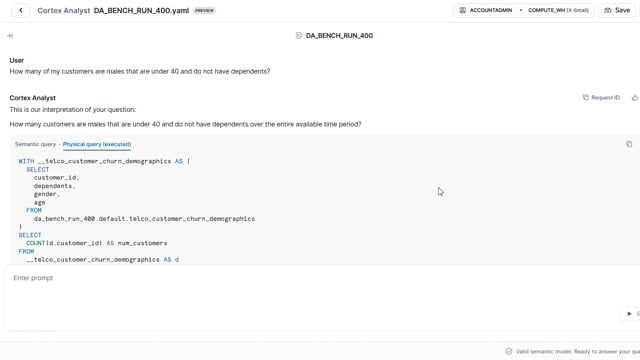Open the COMPUTE_WH warehouse selector
This screenshot has width=640, height=360.
pyautogui.click(x=558, y=10)
